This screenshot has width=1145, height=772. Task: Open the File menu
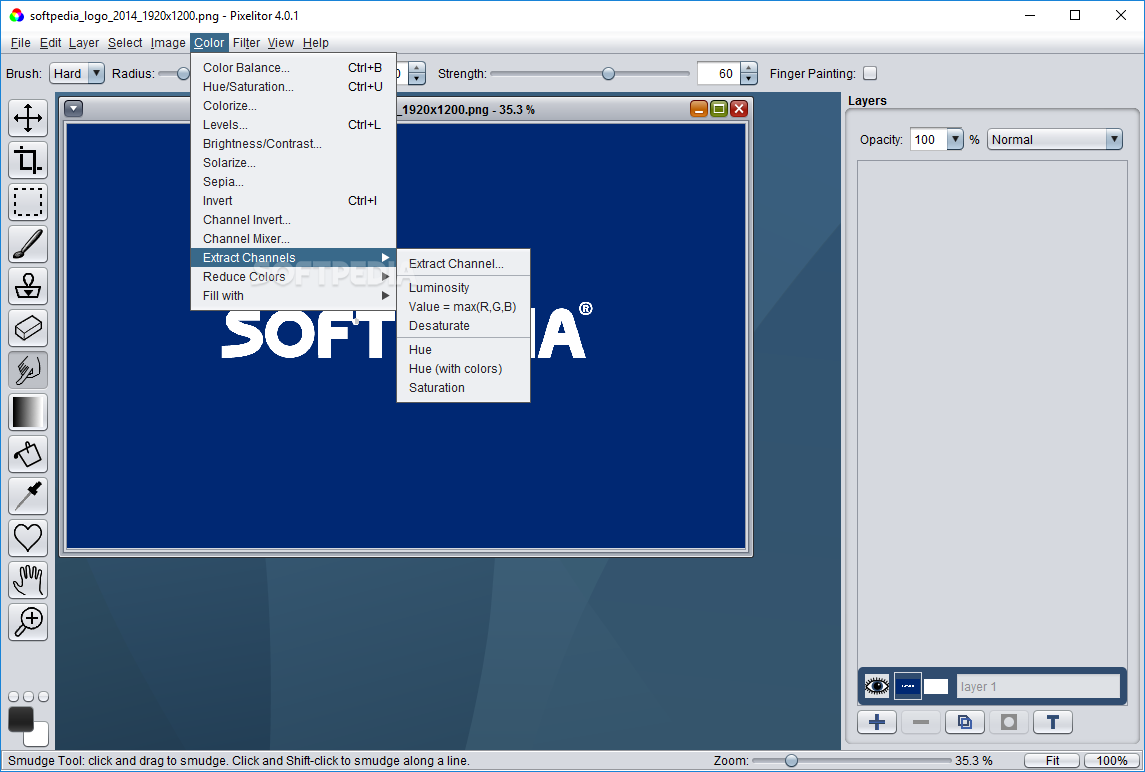[x=20, y=42]
